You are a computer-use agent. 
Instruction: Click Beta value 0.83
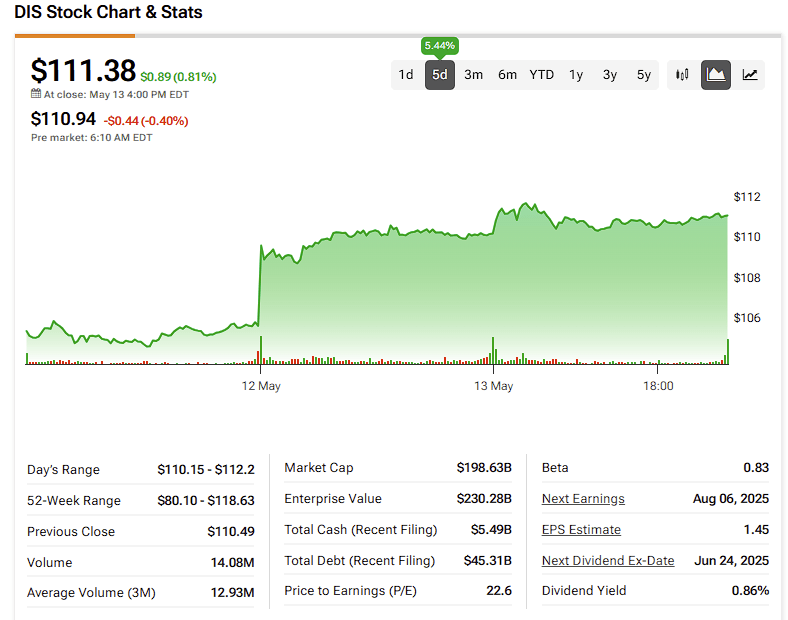pos(756,468)
